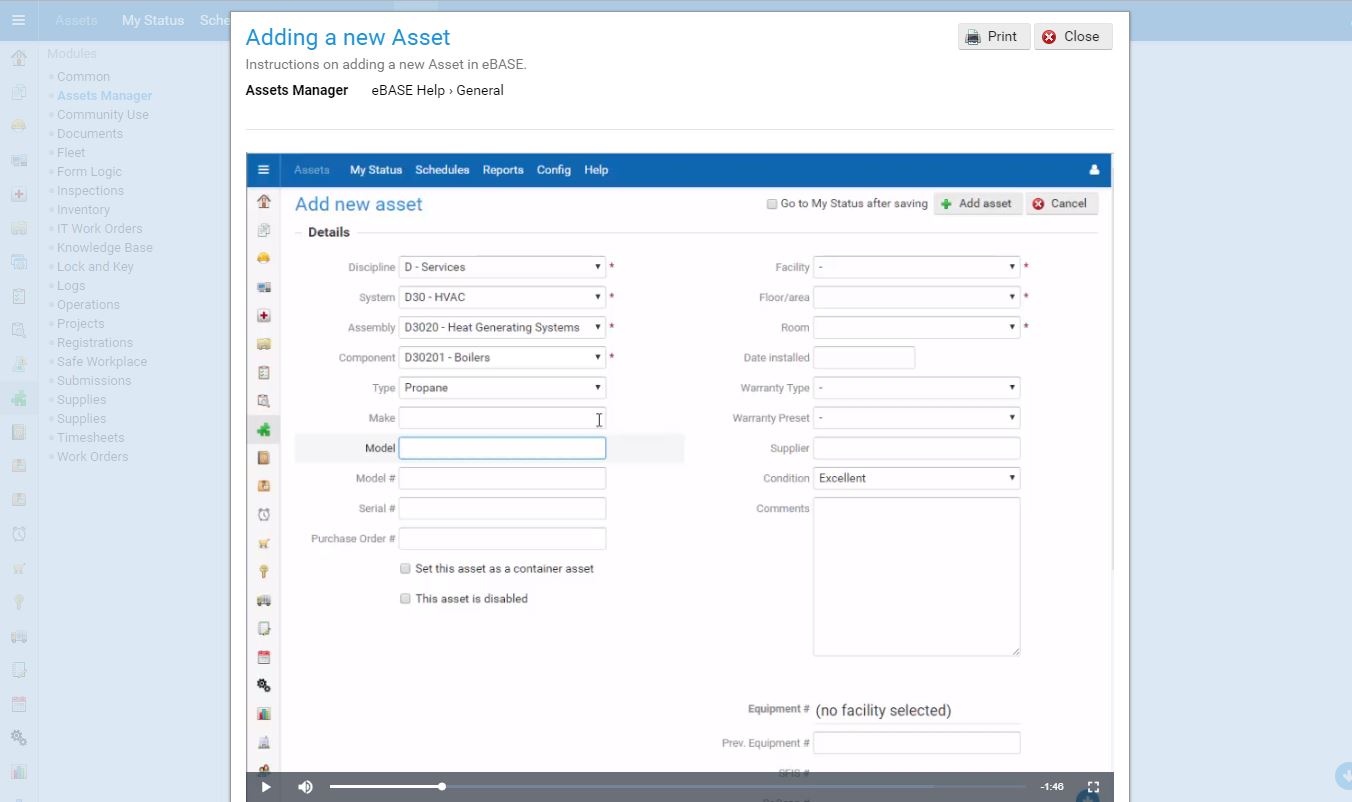
Task: Open Help menu in the video toolbar
Action: [x=596, y=170]
